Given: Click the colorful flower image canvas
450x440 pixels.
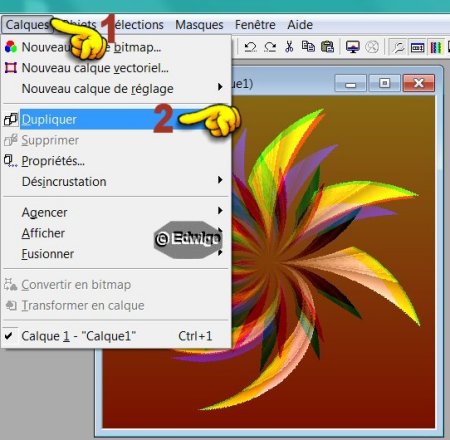Looking at the screenshot, I should (x=333, y=260).
